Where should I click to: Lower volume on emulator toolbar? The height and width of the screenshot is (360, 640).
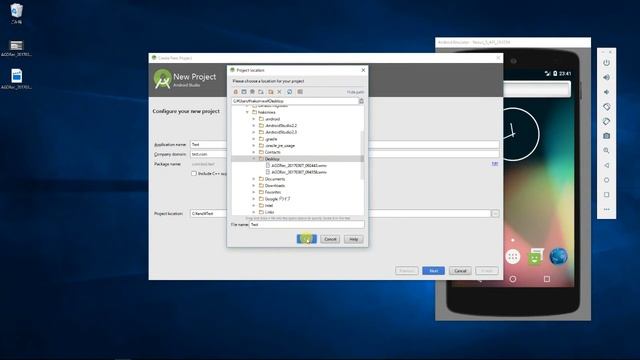tap(607, 92)
